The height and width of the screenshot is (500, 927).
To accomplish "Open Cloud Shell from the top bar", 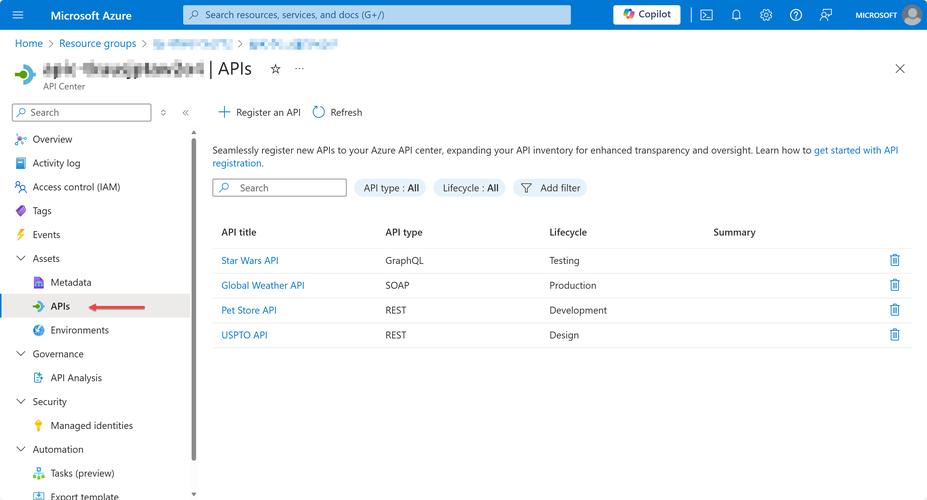I will (x=706, y=15).
